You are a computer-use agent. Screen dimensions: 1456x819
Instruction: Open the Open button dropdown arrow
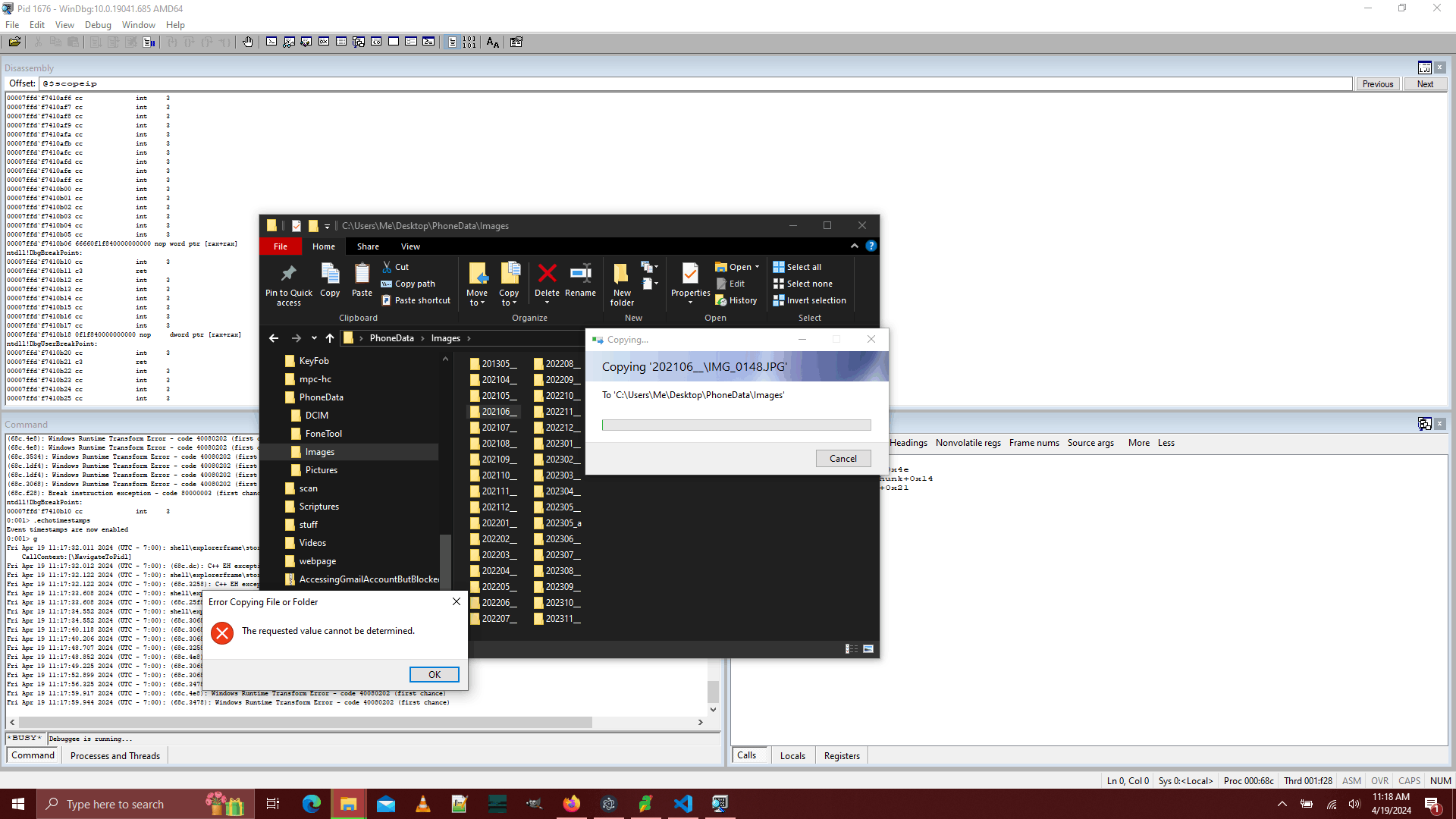click(x=757, y=267)
